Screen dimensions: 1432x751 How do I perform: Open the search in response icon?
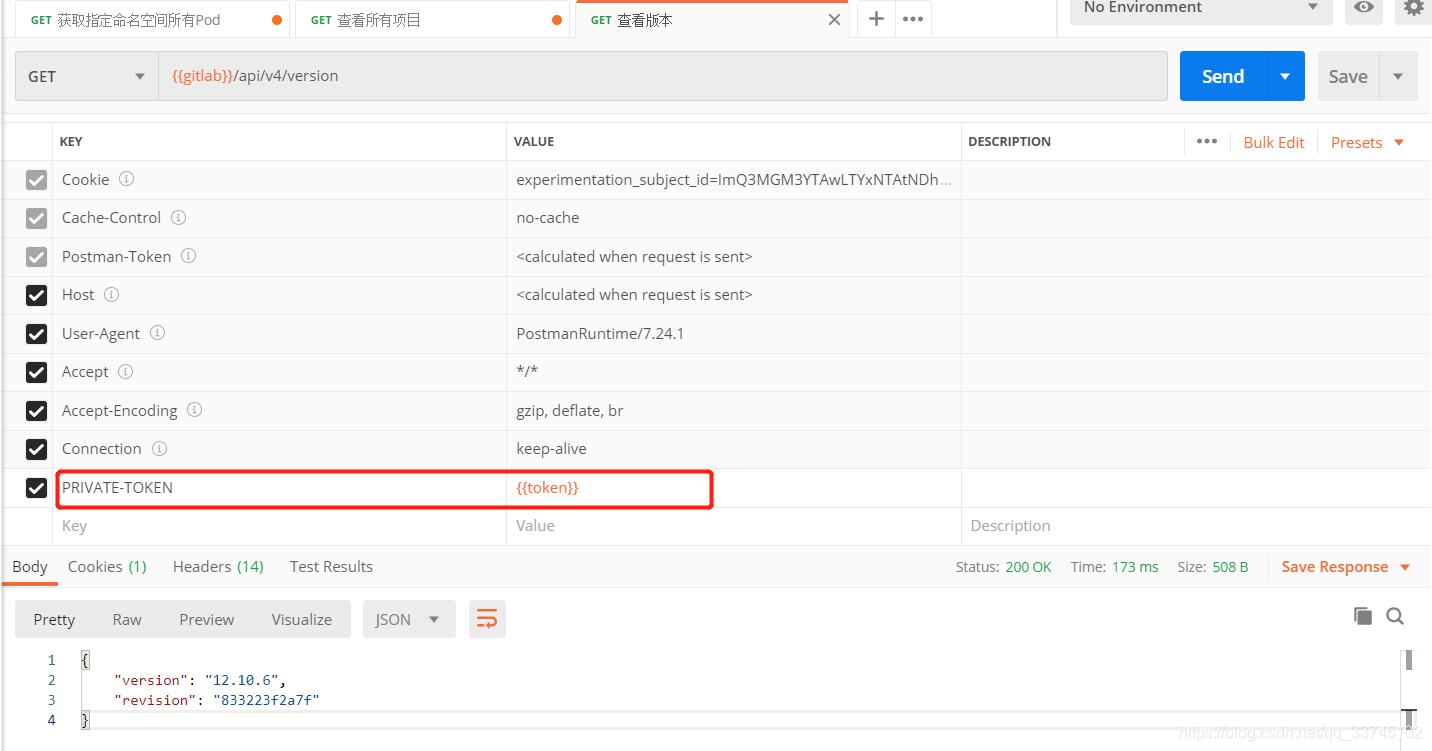point(1395,616)
